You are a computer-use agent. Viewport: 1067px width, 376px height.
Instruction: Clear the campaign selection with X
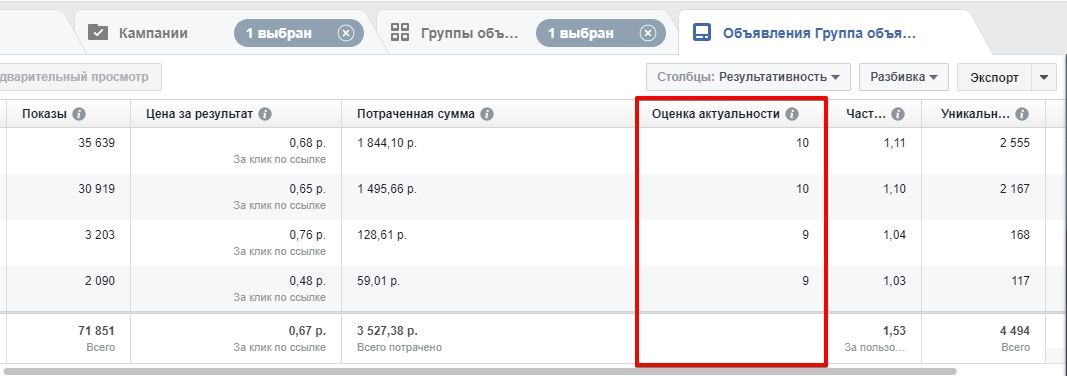point(346,33)
